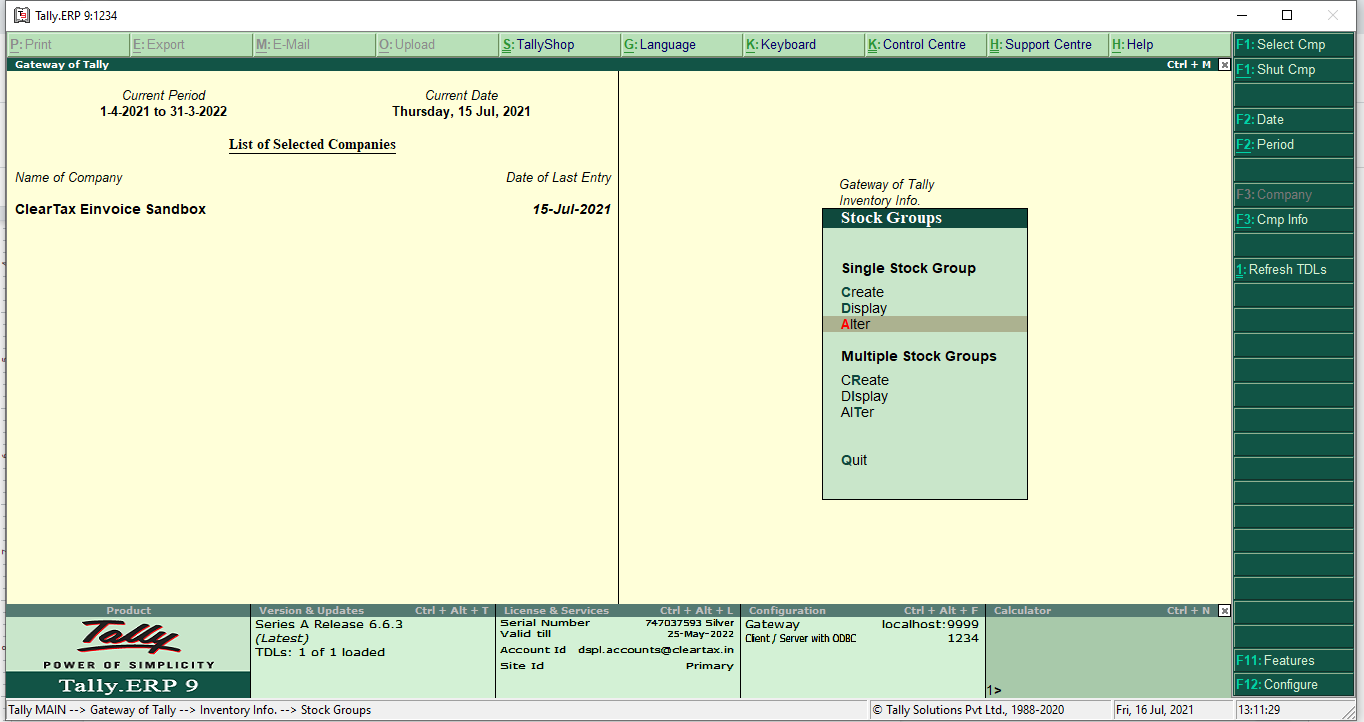Screen dimensions: 1364x722
Task: Select DIsplay under Multiple Stock Groups
Action: pyautogui.click(x=864, y=396)
